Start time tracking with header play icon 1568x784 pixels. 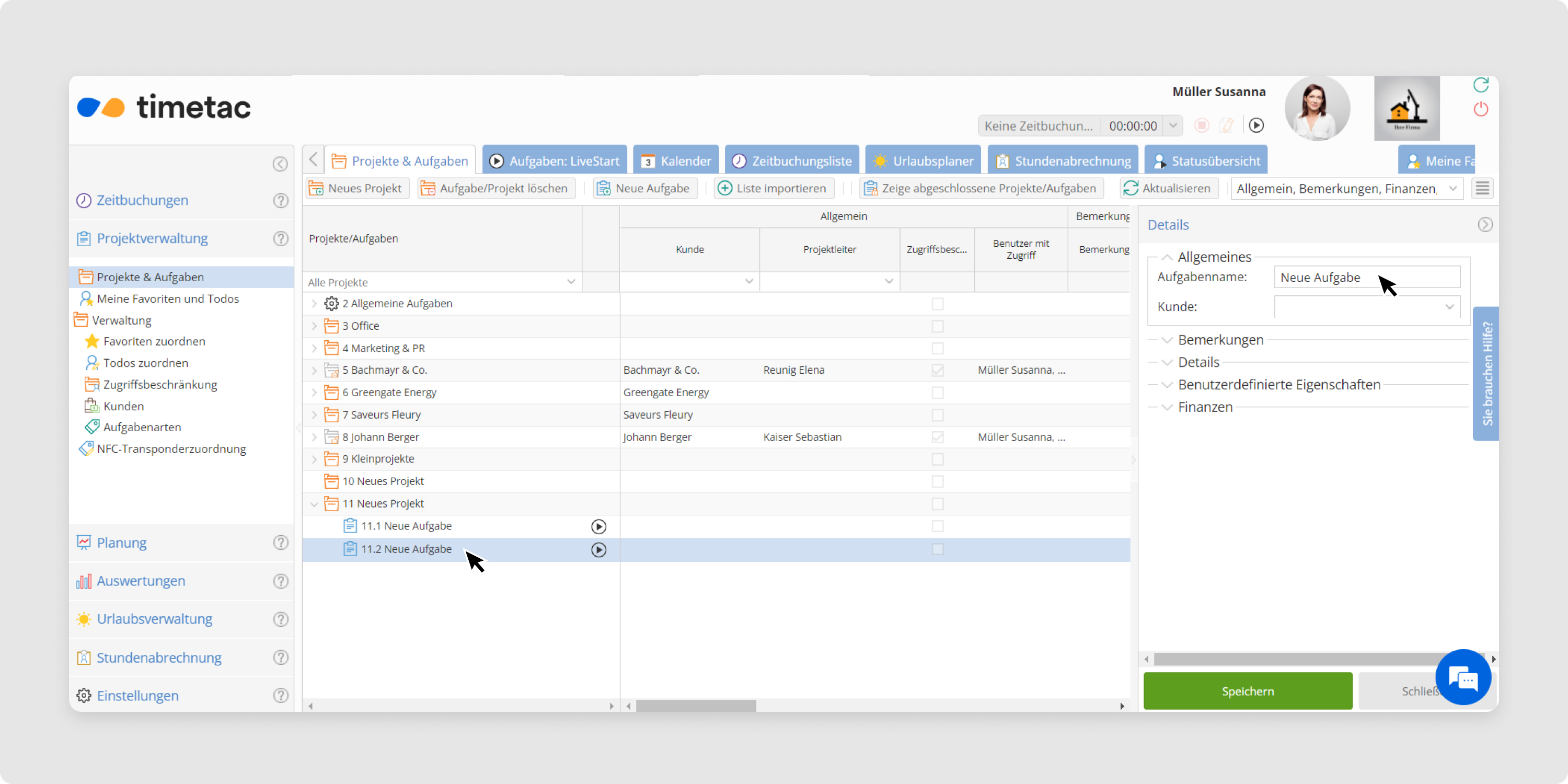coord(1256,125)
